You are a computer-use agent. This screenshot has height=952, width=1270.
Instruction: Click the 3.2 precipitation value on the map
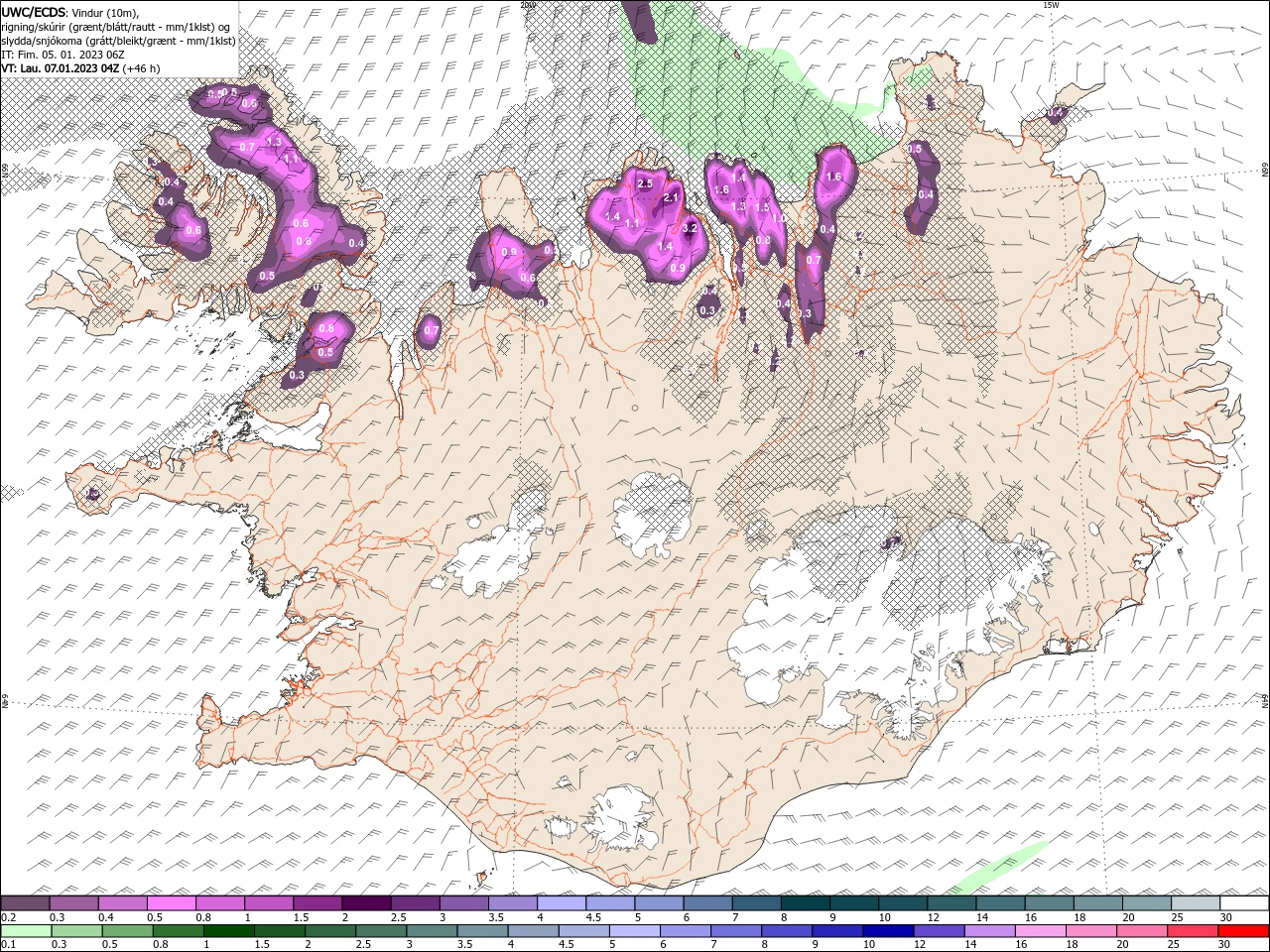tap(692, 228)
